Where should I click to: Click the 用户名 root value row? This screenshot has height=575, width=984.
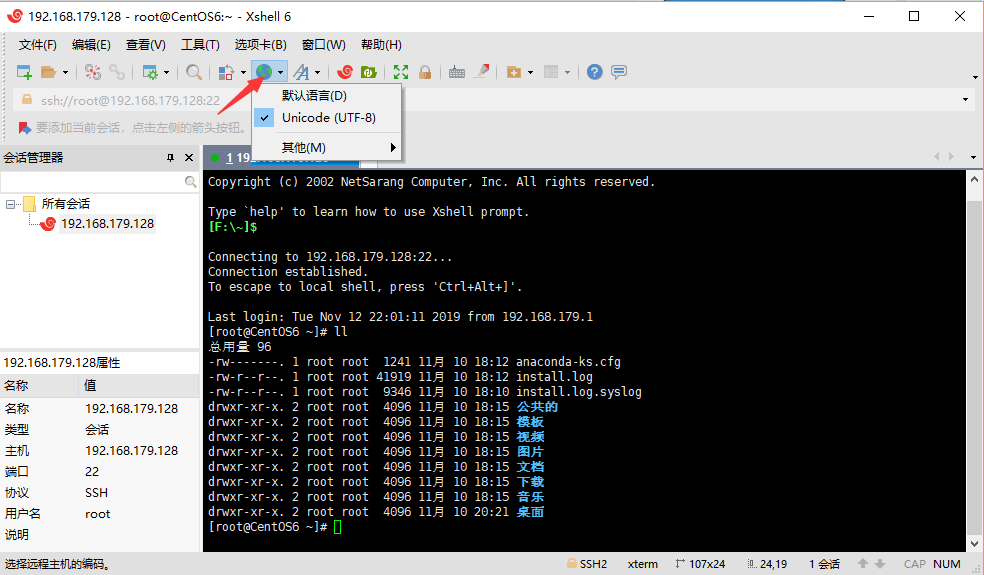[99, 513]
